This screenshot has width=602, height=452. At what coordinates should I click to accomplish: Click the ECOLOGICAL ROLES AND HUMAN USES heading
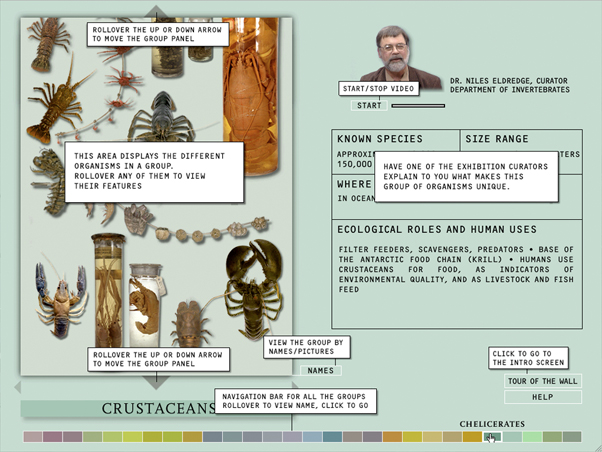(x=437, y=229)
